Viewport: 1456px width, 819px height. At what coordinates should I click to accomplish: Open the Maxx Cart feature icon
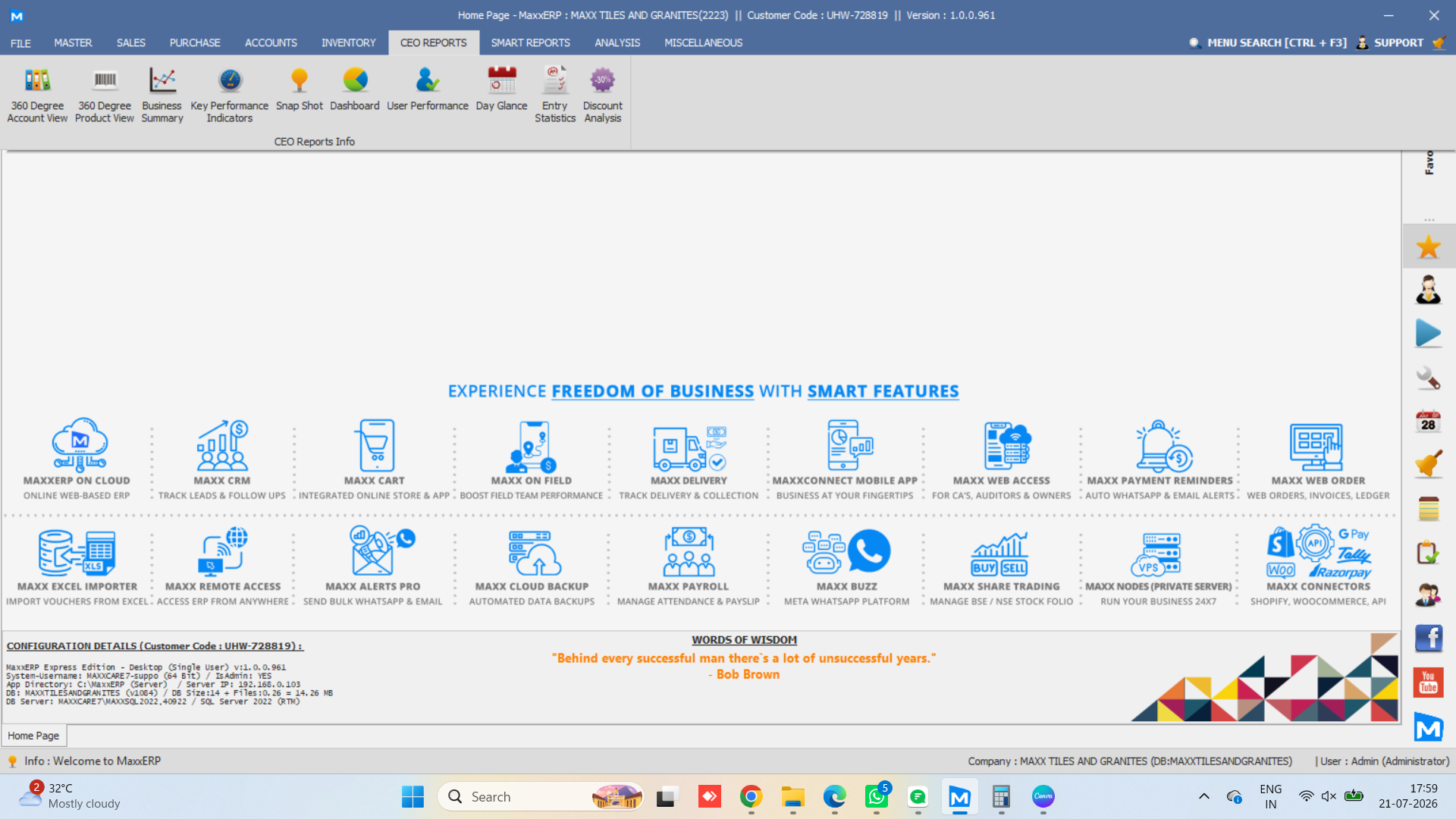click(x=375, y=445)
